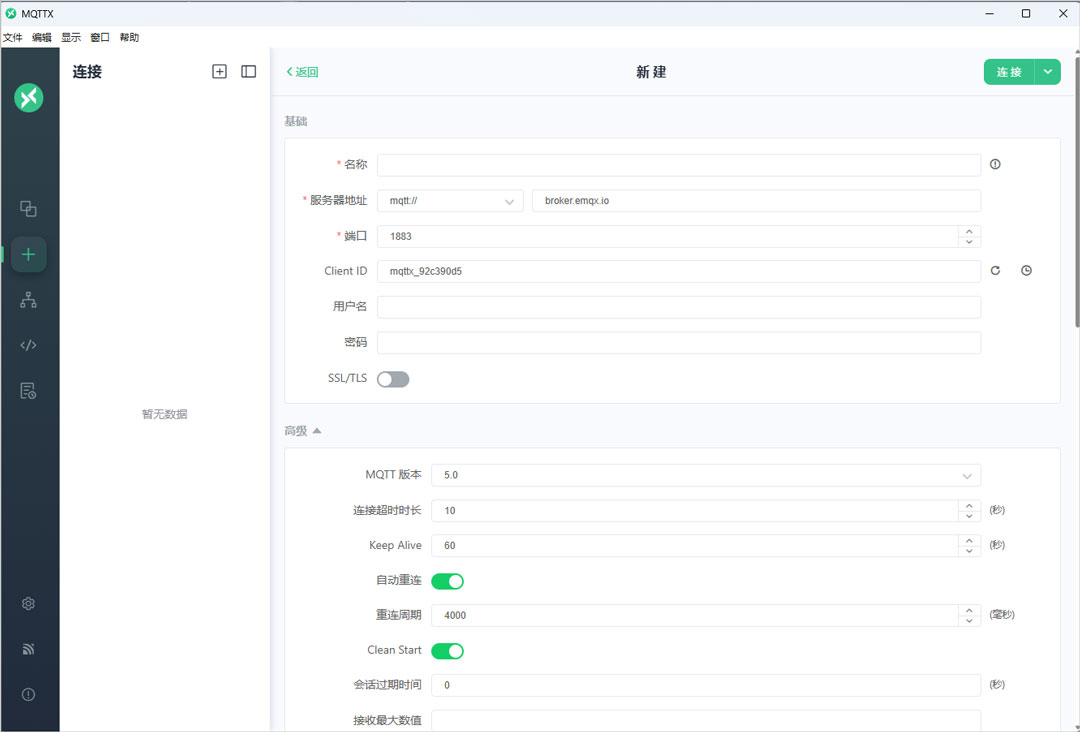Image resolution: width=1080 pixels, height=732 pixels.
Task: Decrease Keep Alive with down arrow
Action: point(969,551)
